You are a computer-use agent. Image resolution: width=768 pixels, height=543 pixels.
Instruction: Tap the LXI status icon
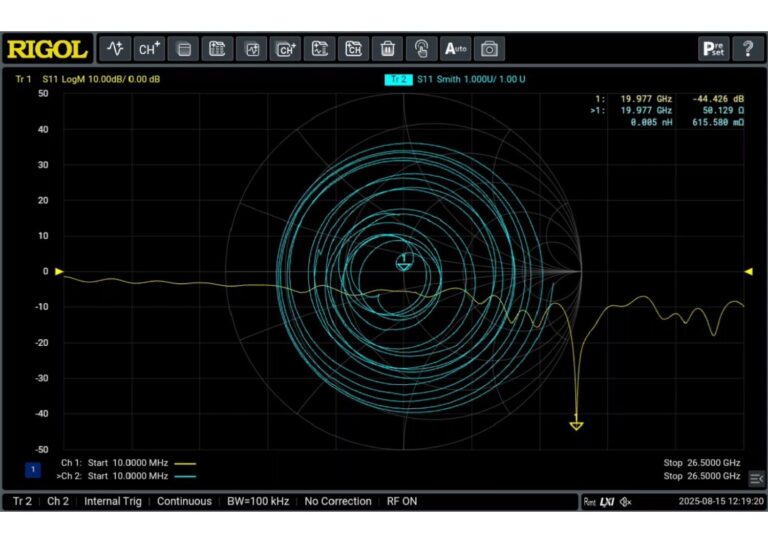click(x=607, y=502)
